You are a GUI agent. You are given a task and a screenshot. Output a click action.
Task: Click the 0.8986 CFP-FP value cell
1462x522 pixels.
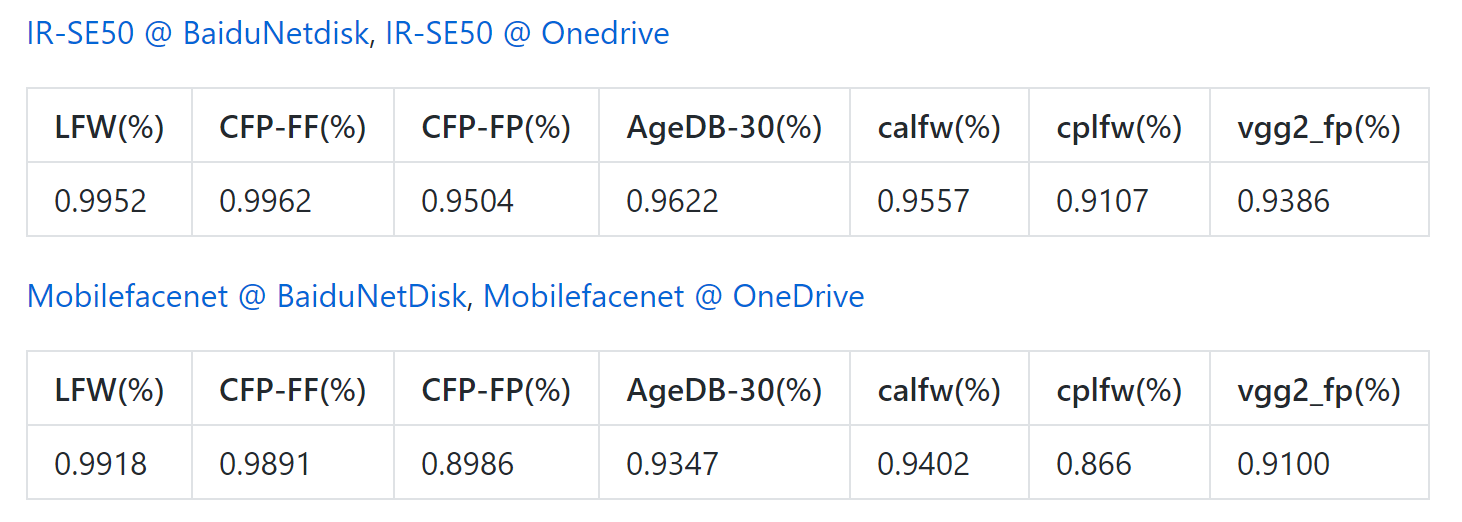point(497,463)
